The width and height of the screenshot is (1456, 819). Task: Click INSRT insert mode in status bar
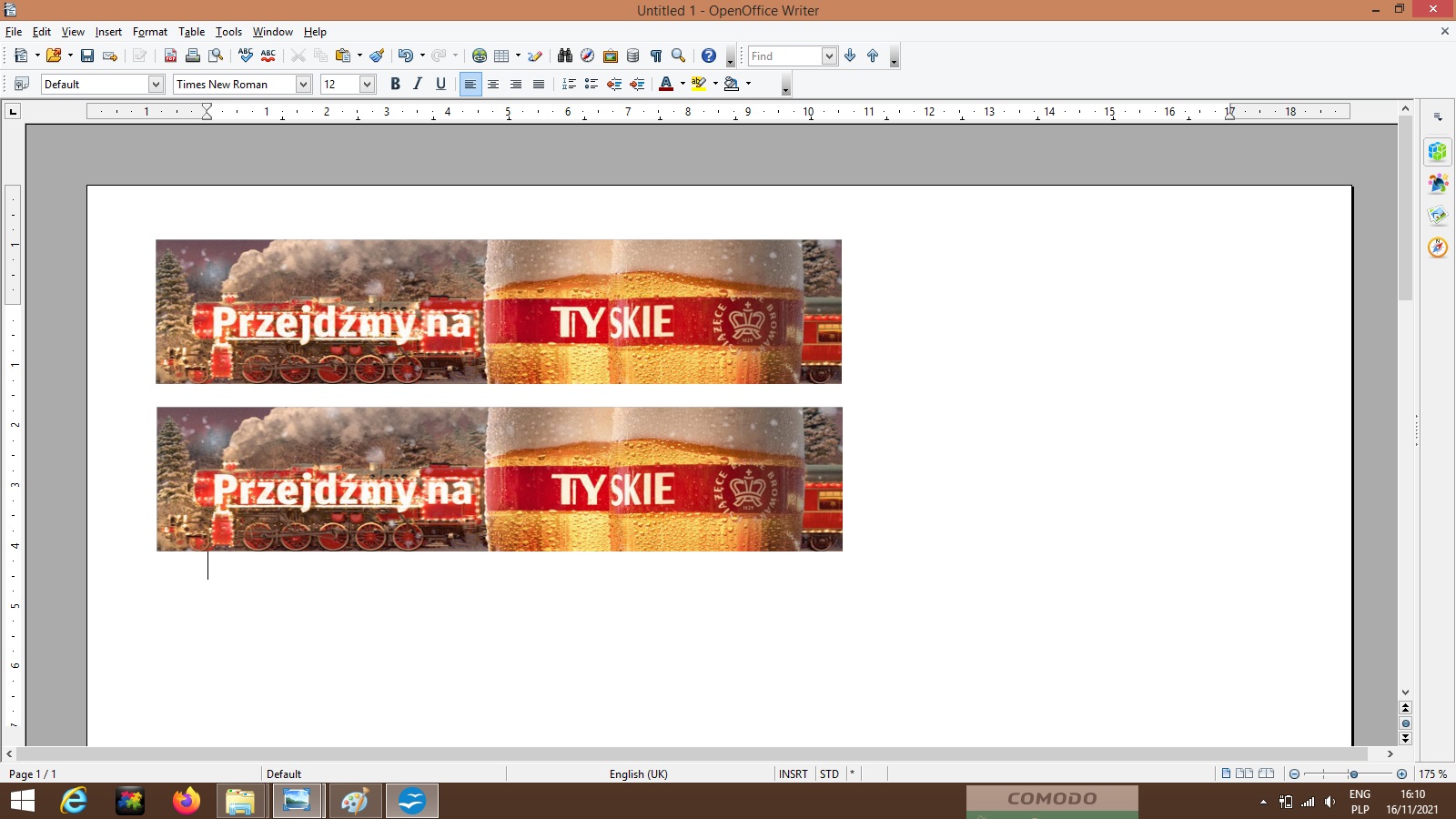click(x=793, y=774)
